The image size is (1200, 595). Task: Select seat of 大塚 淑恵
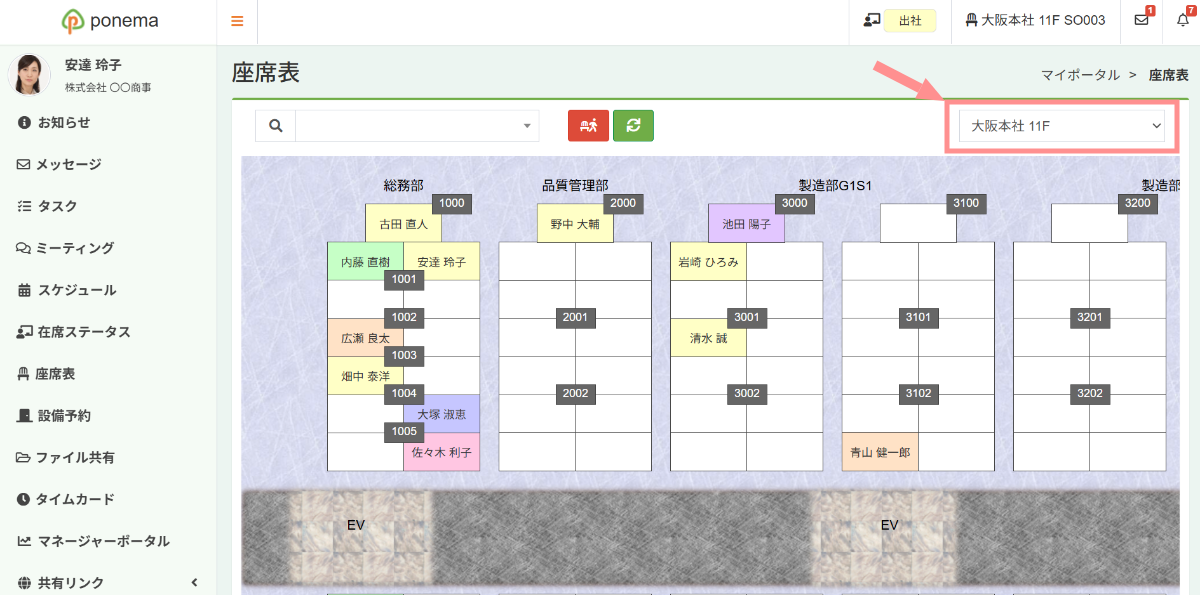[441, 414]
